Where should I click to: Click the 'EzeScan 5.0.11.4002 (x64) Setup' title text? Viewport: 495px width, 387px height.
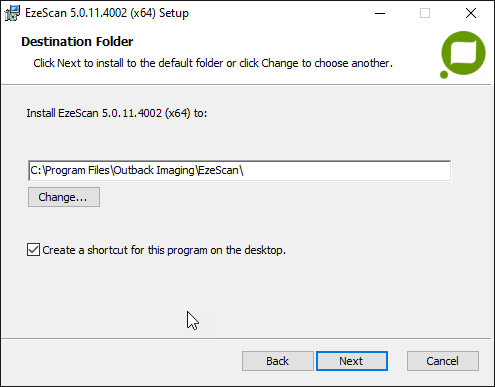pyautogui.click(x=107, y=13)
